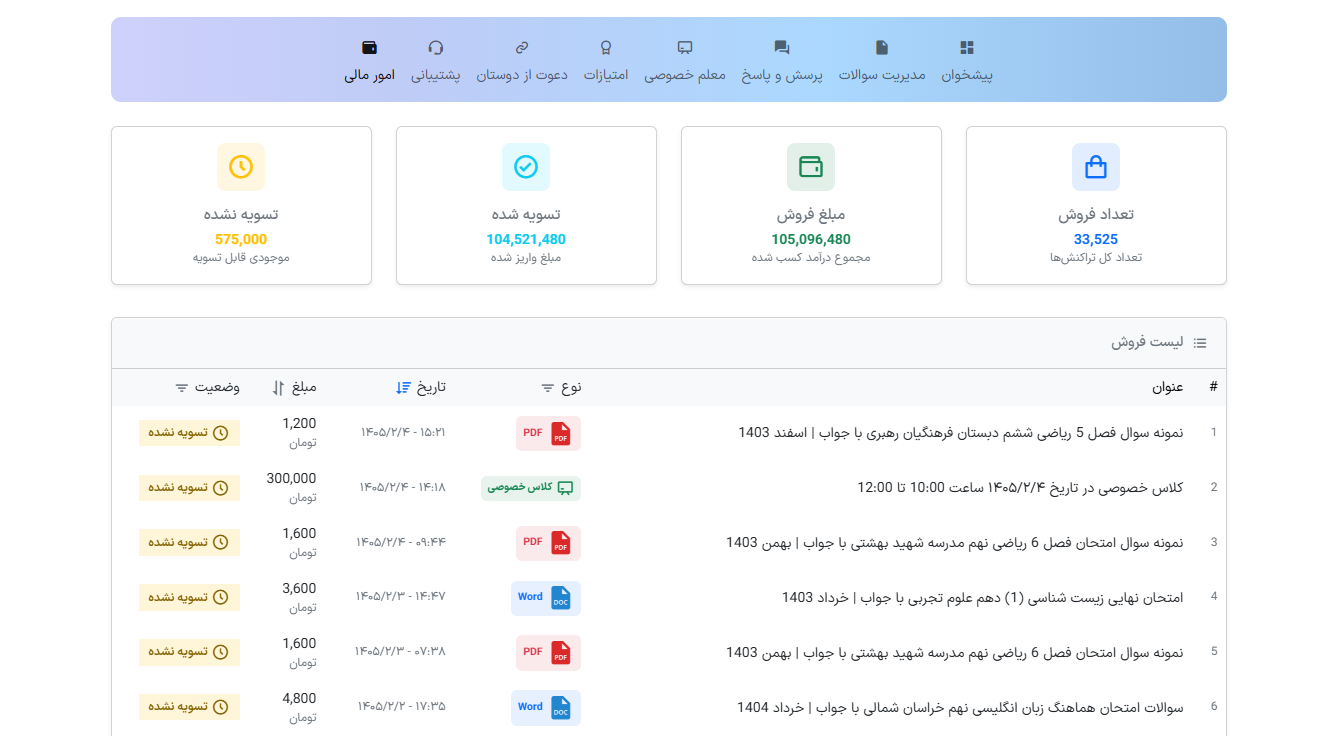The height and width of the screenshot is (736, 1337).
Task: Click the 300,000 تومان amount
Action: pyautogui.click(x=291, y=488)
